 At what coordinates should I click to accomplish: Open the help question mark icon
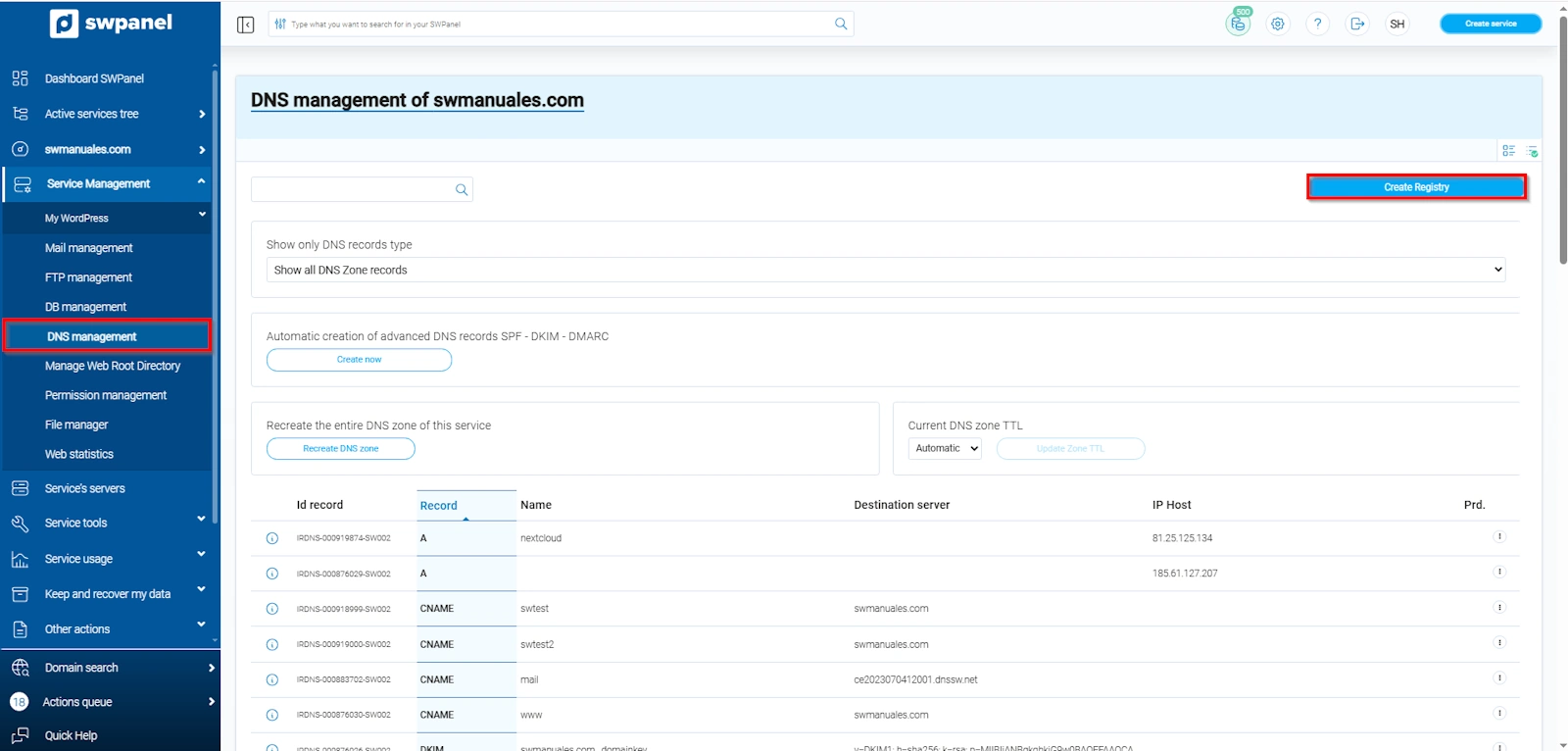tap(1318, 24)
